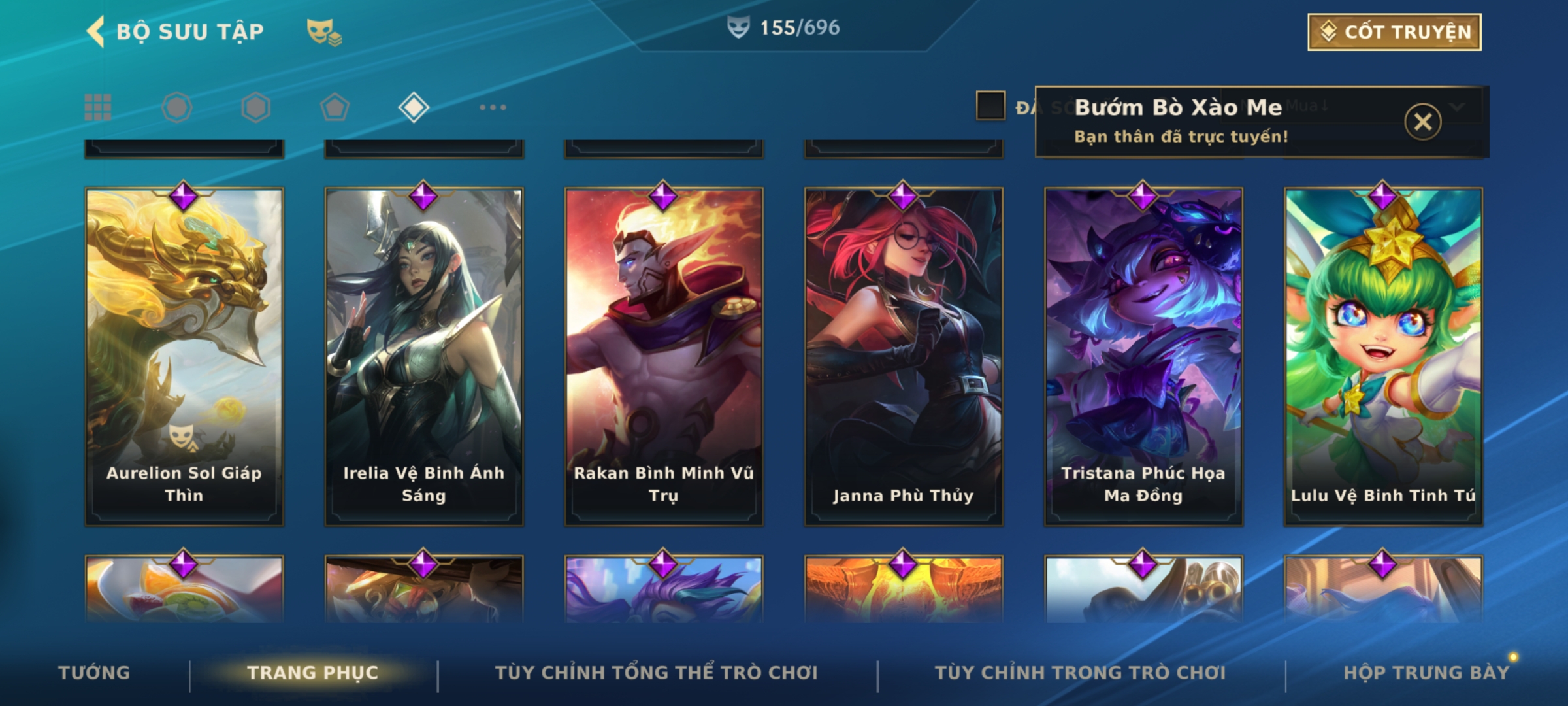Open the three-dots more filters icon
The height and width of the screenshot is (706, 1568).
[493, 107]
